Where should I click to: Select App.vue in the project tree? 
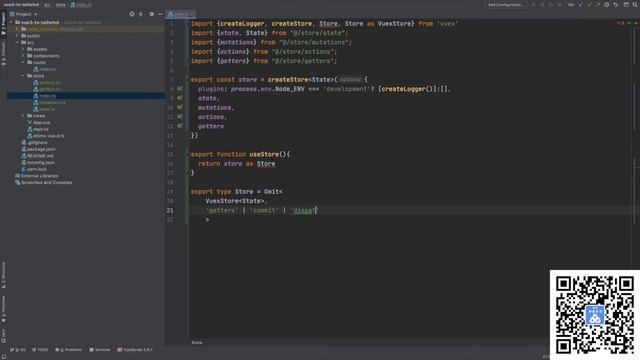pos(39,122)
